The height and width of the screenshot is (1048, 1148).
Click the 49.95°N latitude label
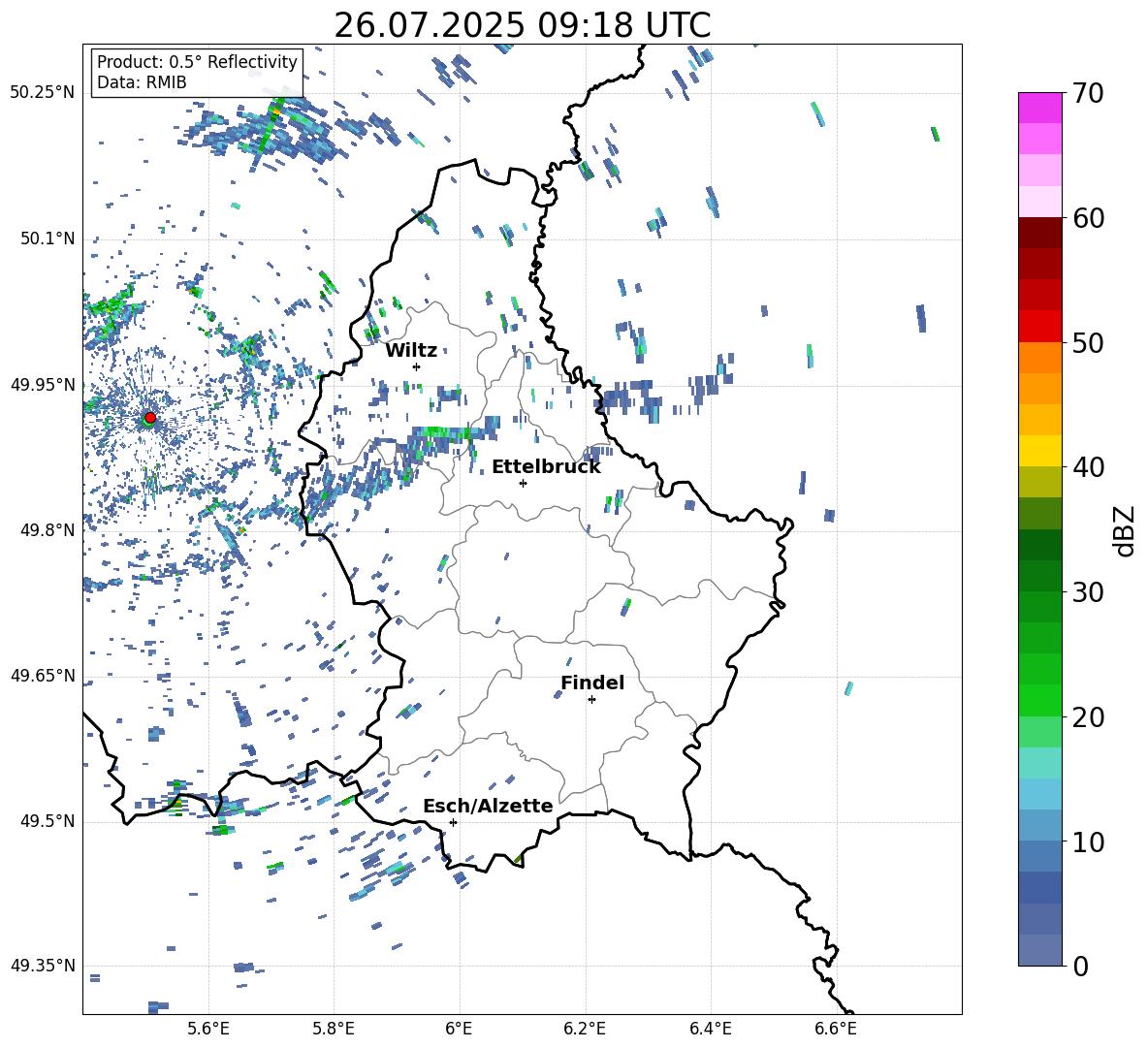43,384
